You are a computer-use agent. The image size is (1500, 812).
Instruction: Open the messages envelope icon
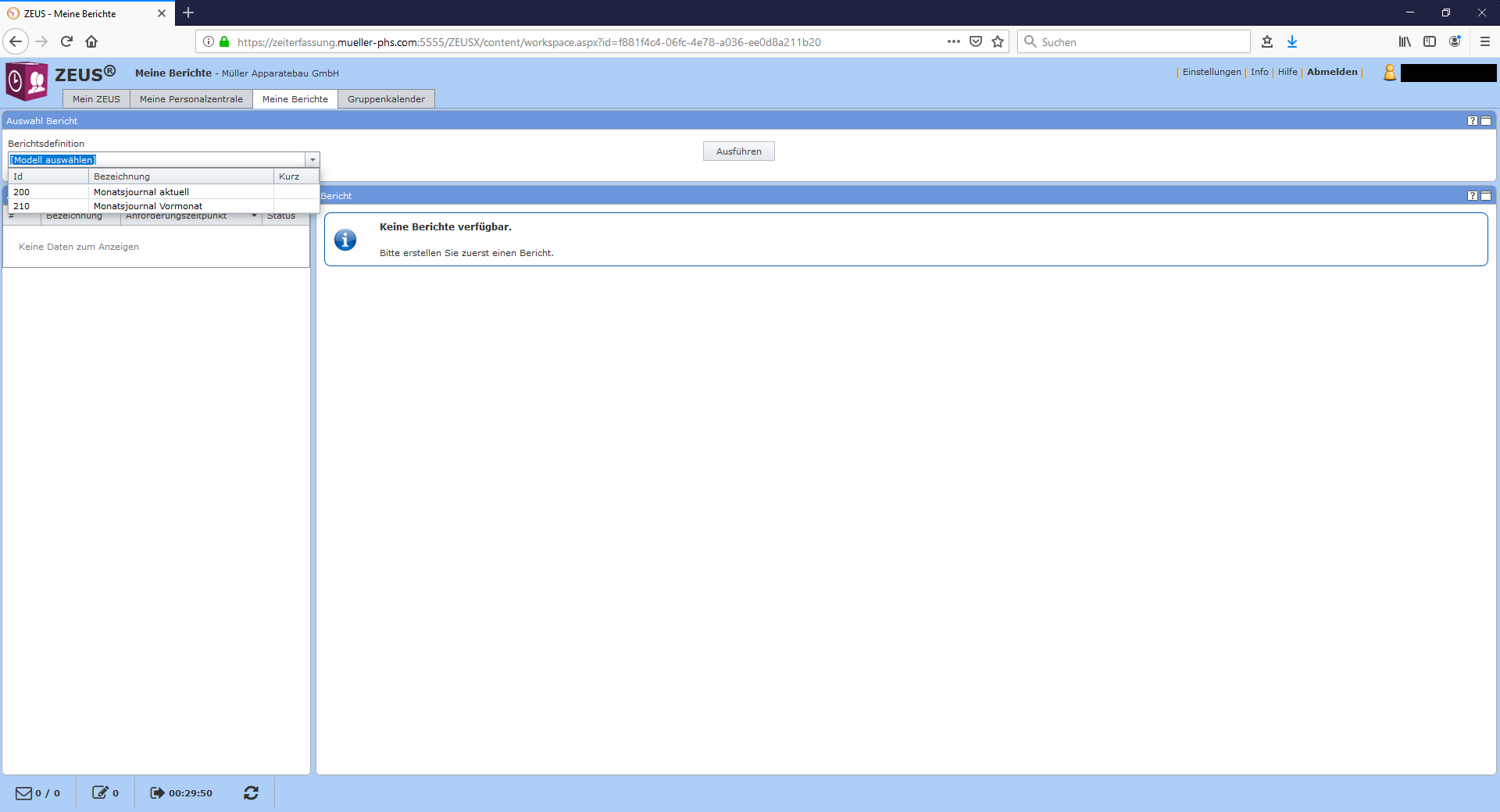[24, 792]
